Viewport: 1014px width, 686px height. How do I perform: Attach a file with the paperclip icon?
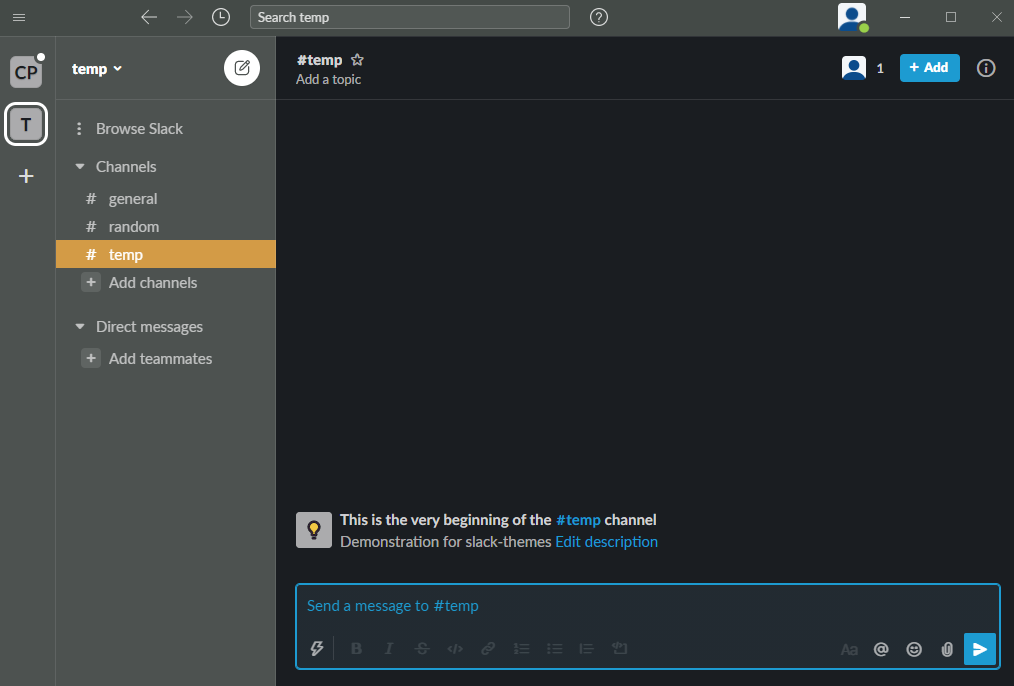click(x=947, y=649)
